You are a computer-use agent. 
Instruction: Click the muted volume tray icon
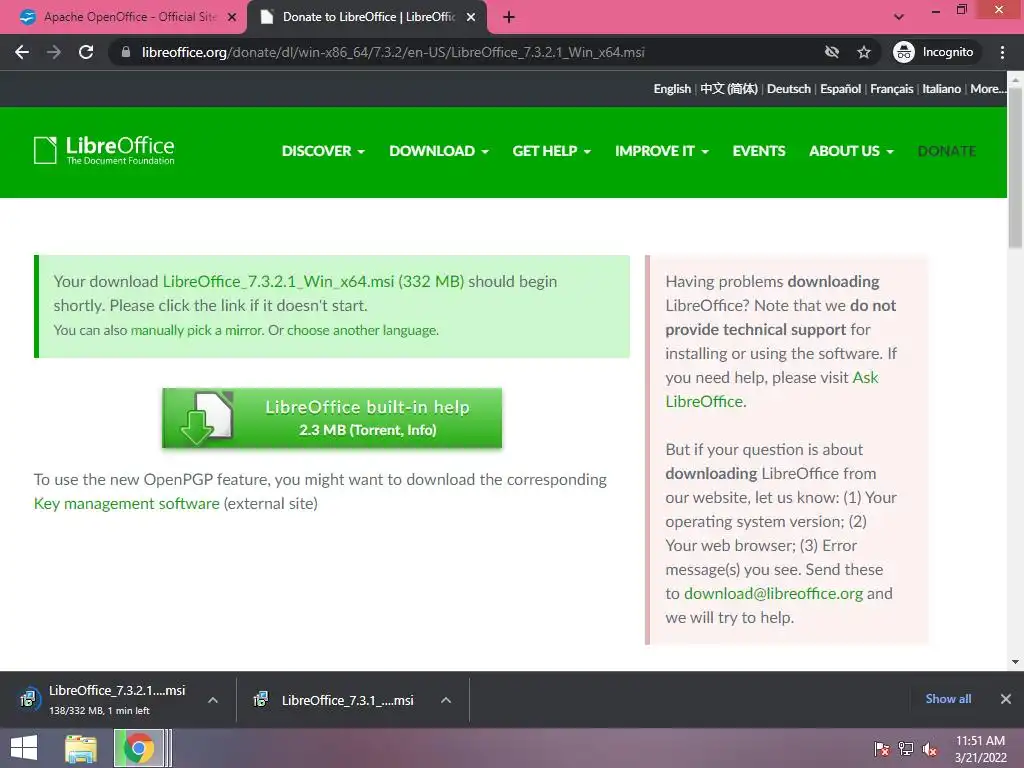(x=930, y=749)
